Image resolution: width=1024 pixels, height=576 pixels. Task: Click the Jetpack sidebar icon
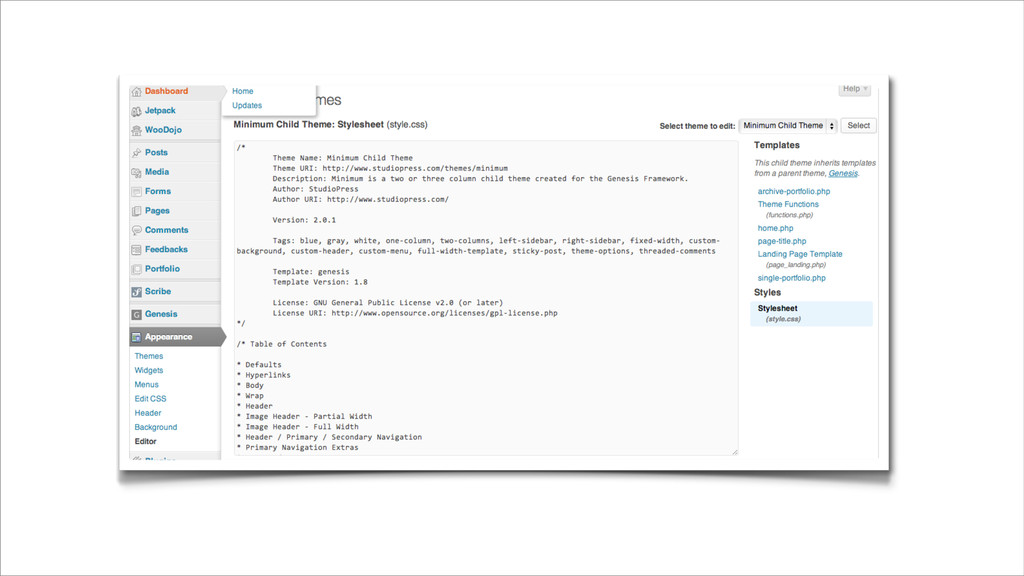tap(136, 112)
